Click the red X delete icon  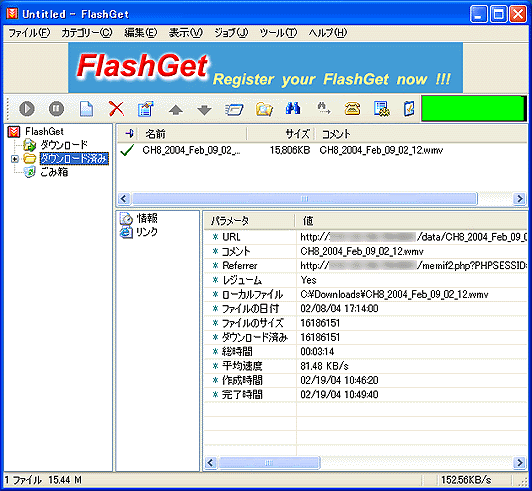click(x=116, y=109)
